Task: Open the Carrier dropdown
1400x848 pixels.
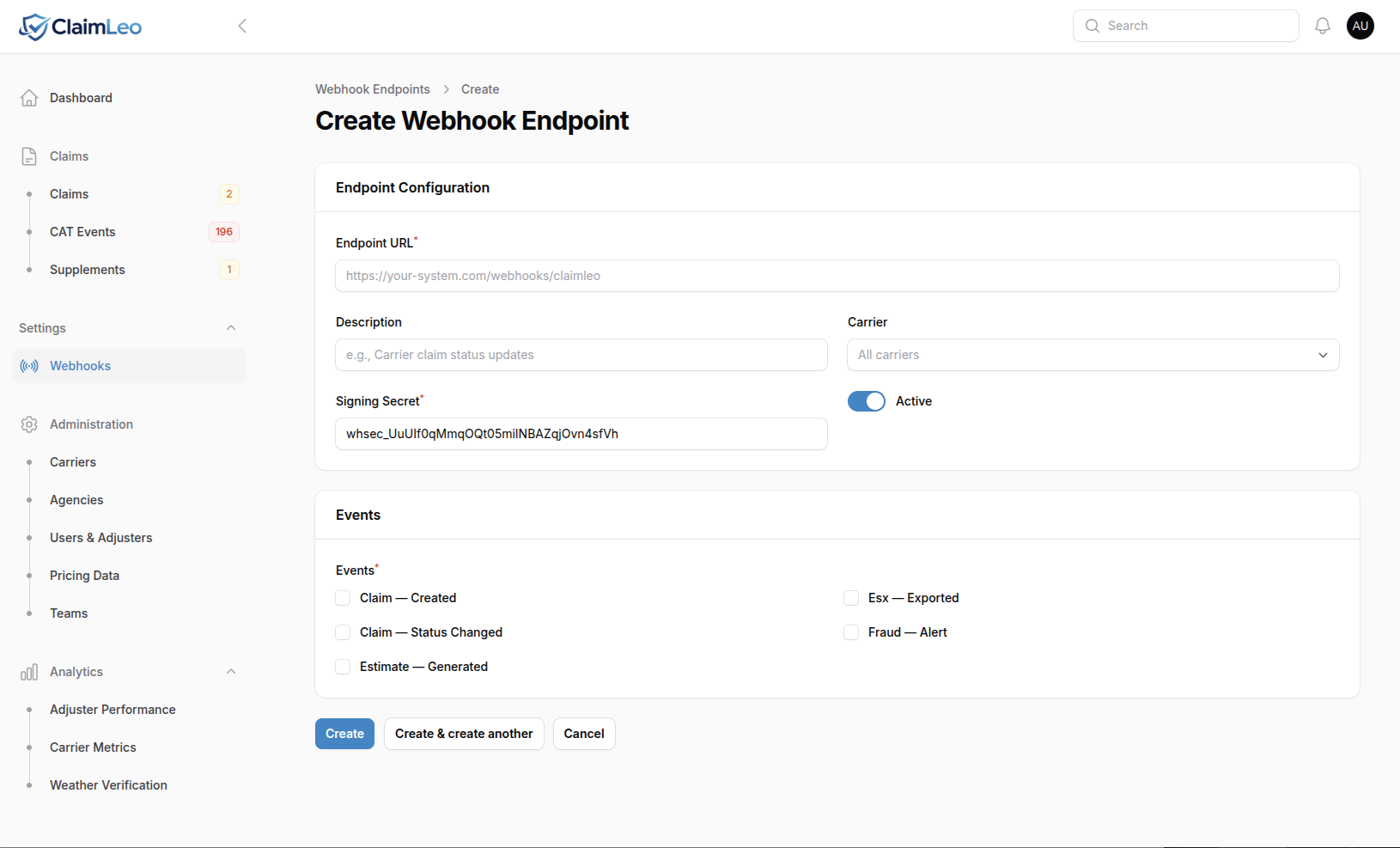Action: [x=1092, y=354]
